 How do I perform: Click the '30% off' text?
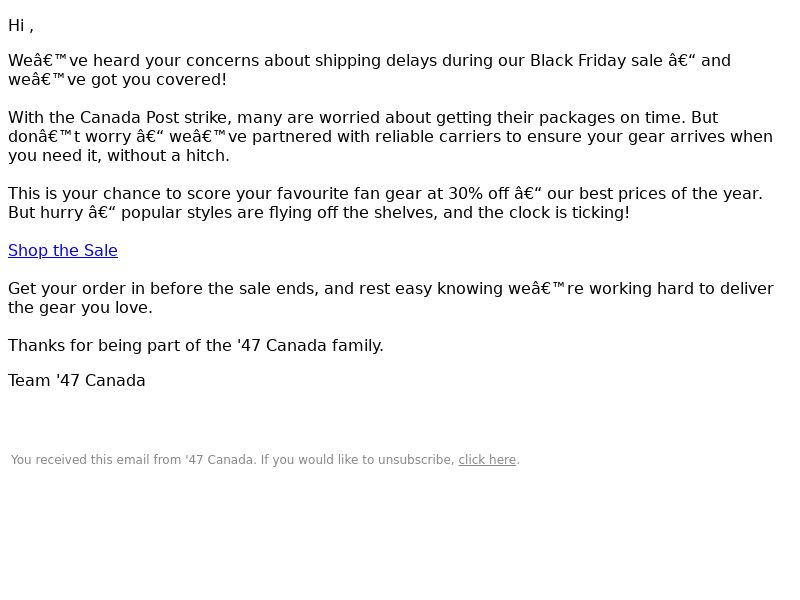coord(478,194)
